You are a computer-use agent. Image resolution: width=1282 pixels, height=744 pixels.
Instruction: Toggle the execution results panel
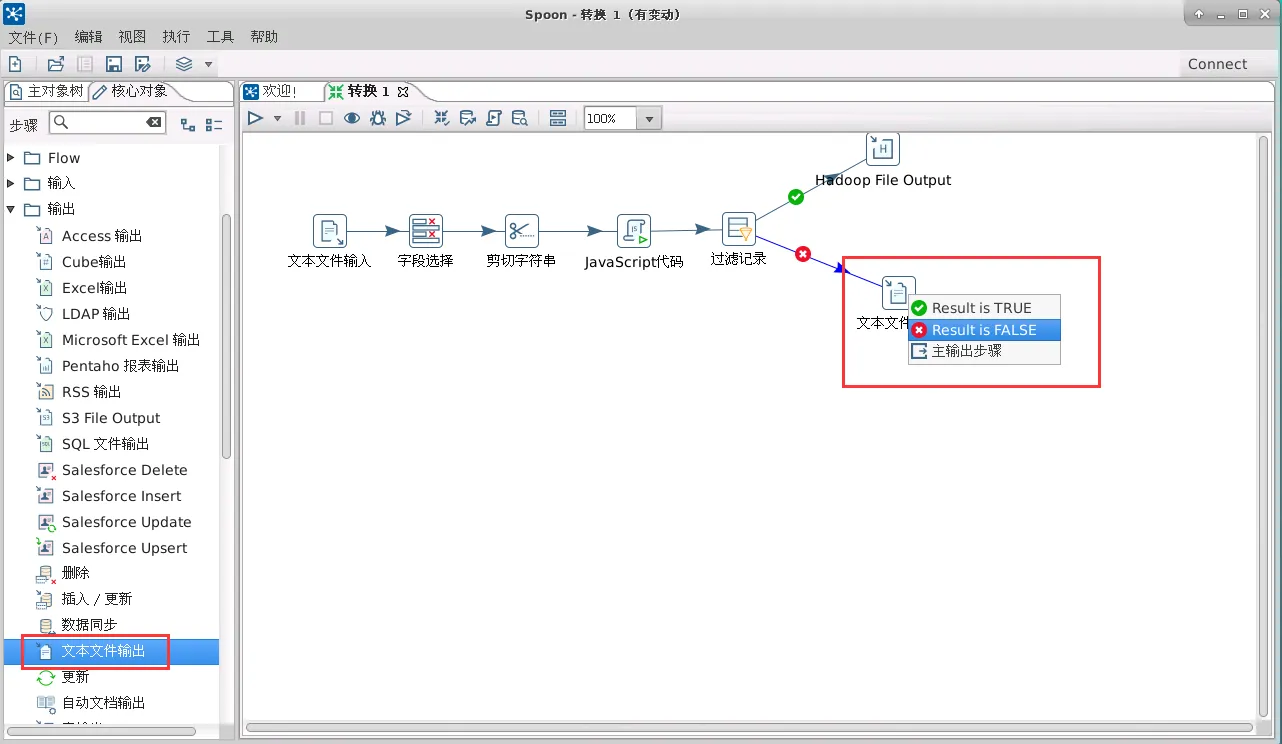tap(558, 118)
